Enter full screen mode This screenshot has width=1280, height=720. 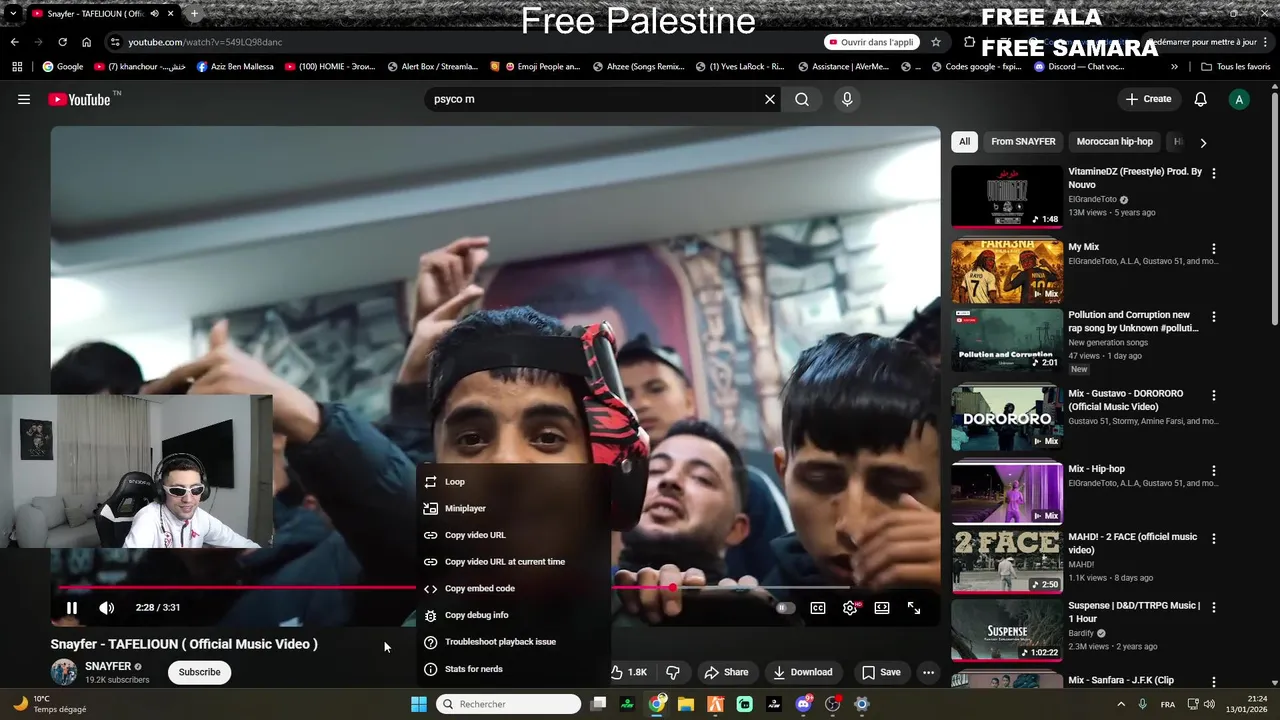(914, 607)
